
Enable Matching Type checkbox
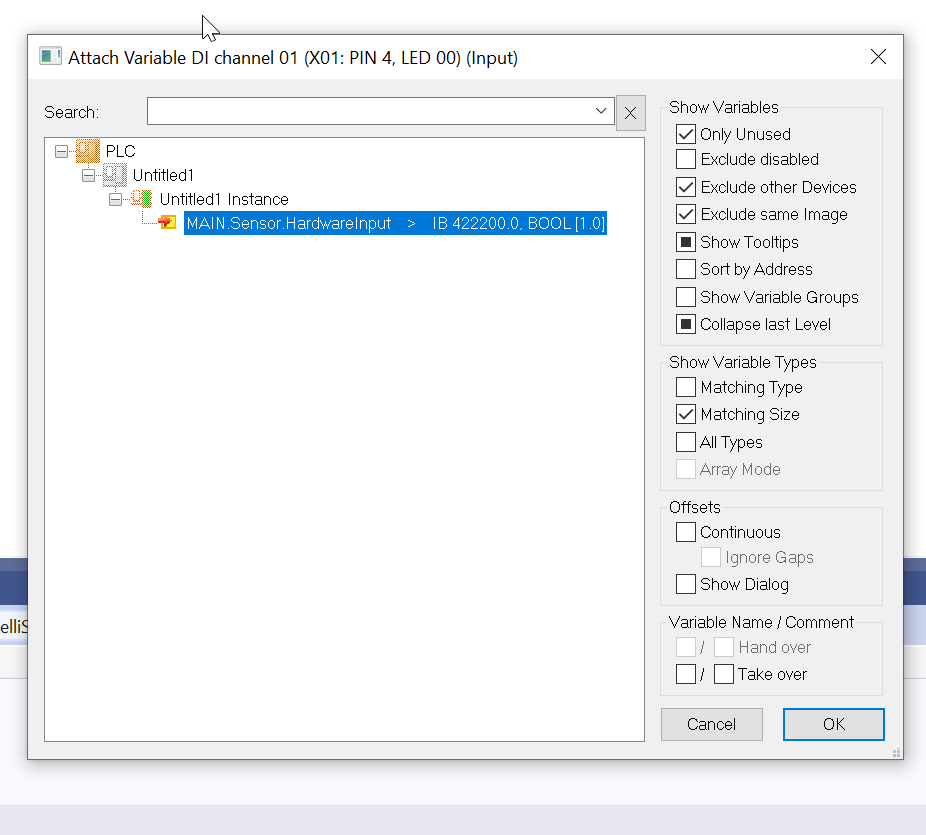click(686, 387)
